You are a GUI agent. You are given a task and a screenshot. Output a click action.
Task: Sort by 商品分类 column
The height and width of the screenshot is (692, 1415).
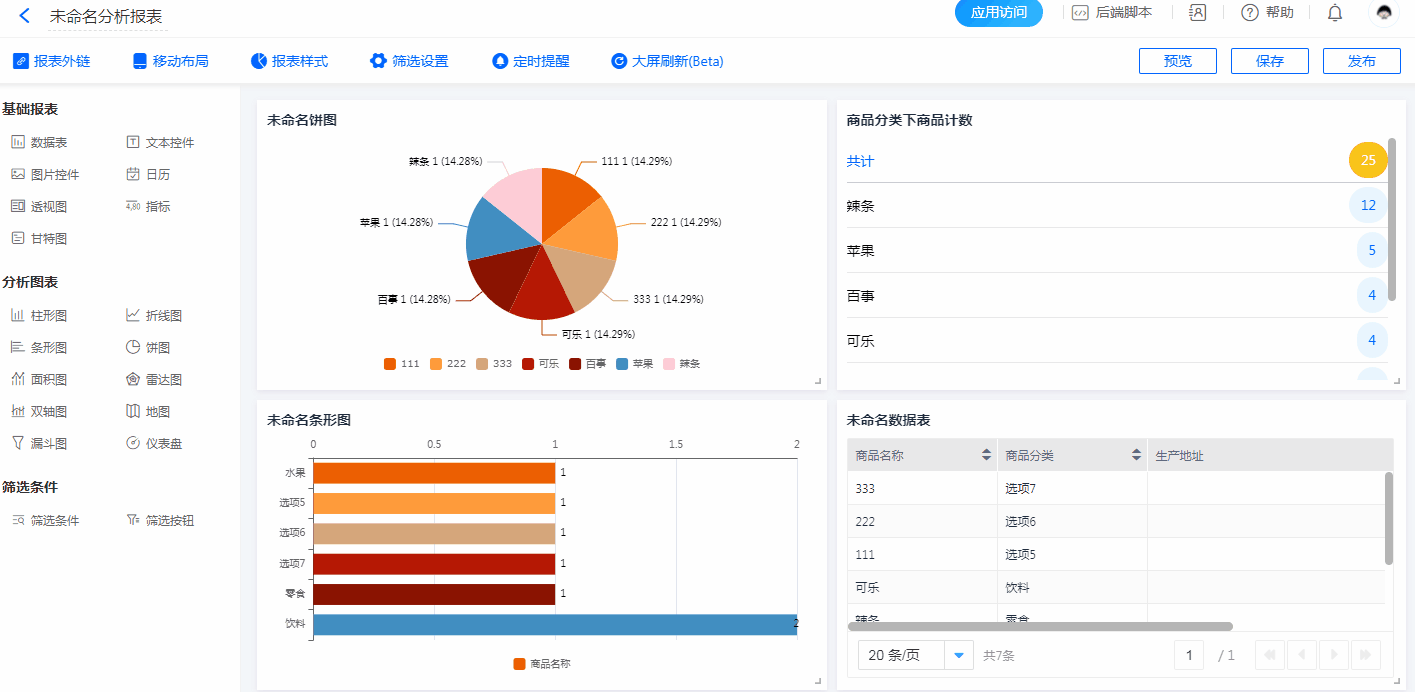(x=1136, y=456)
